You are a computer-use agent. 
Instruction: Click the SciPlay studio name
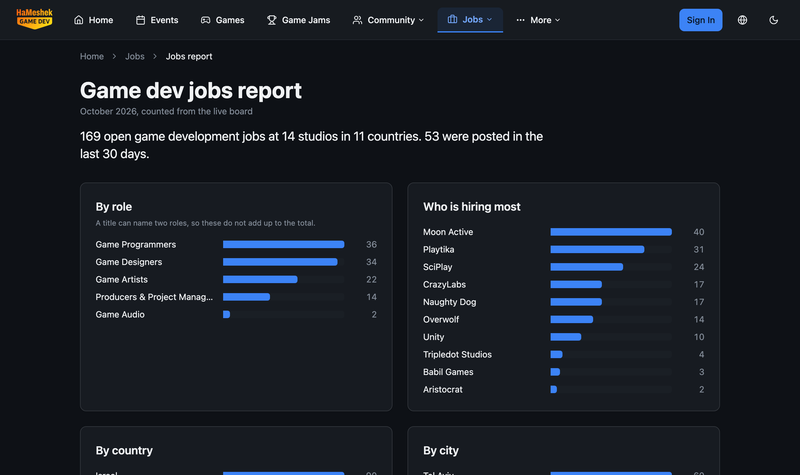click(x=438, y=267)
